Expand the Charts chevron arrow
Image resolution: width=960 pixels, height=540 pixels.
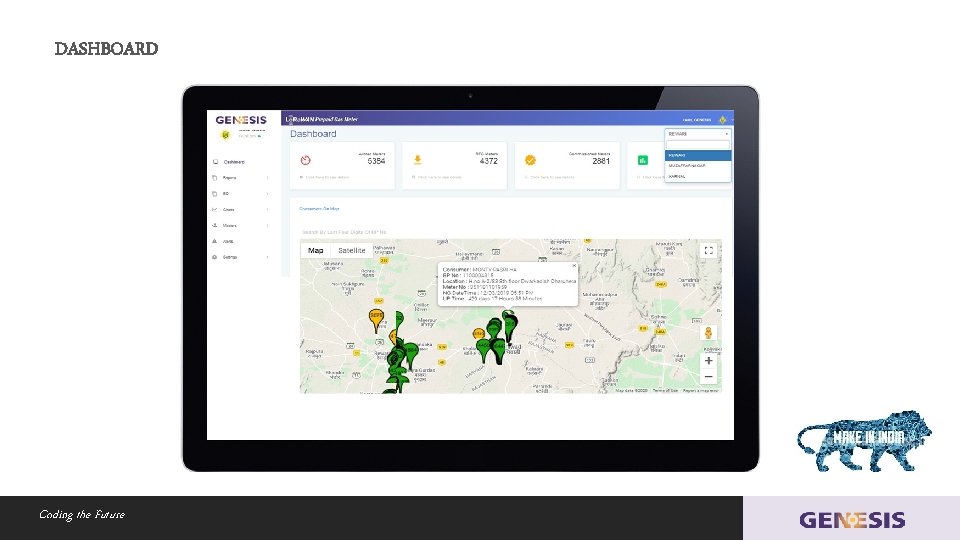[268, 209]
